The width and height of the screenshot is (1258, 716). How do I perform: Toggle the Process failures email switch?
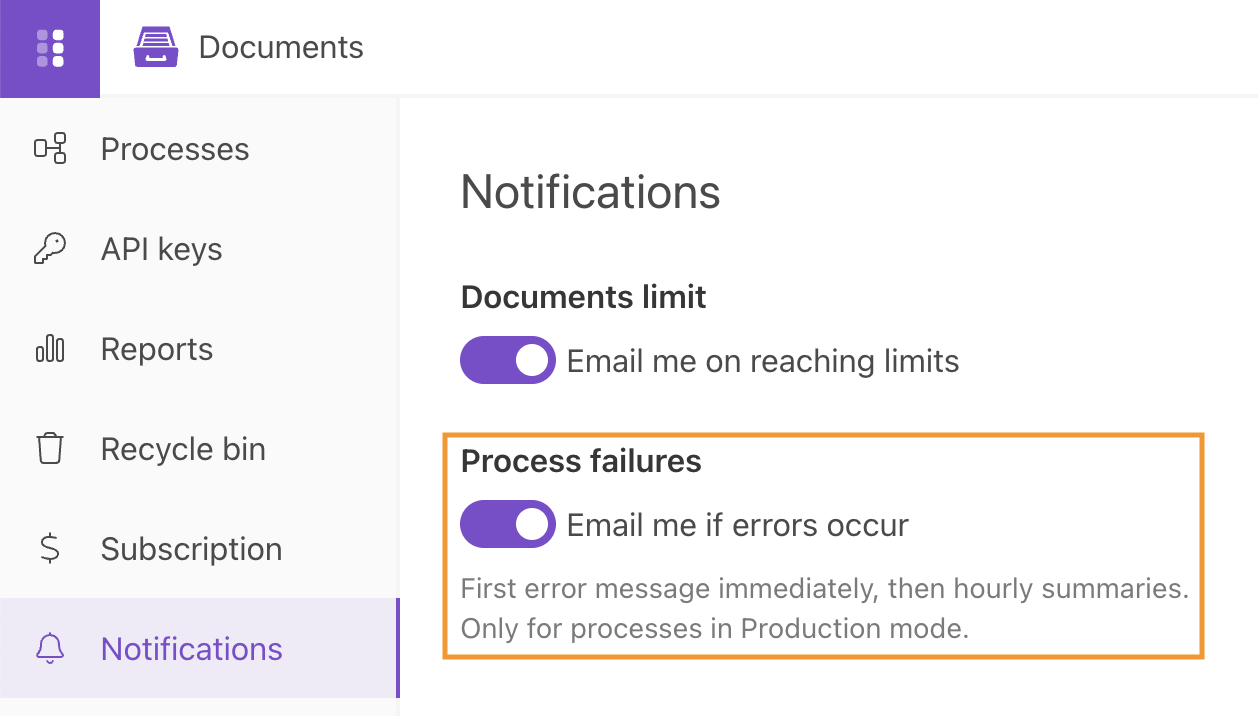point(507,523)
